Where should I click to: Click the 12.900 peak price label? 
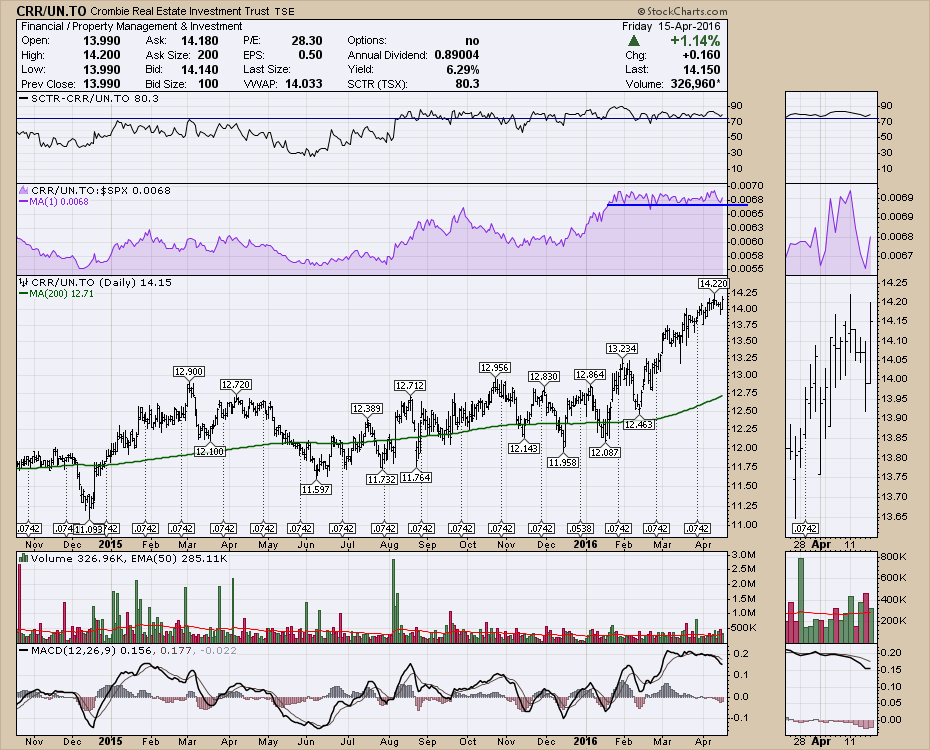pos(189,372)
